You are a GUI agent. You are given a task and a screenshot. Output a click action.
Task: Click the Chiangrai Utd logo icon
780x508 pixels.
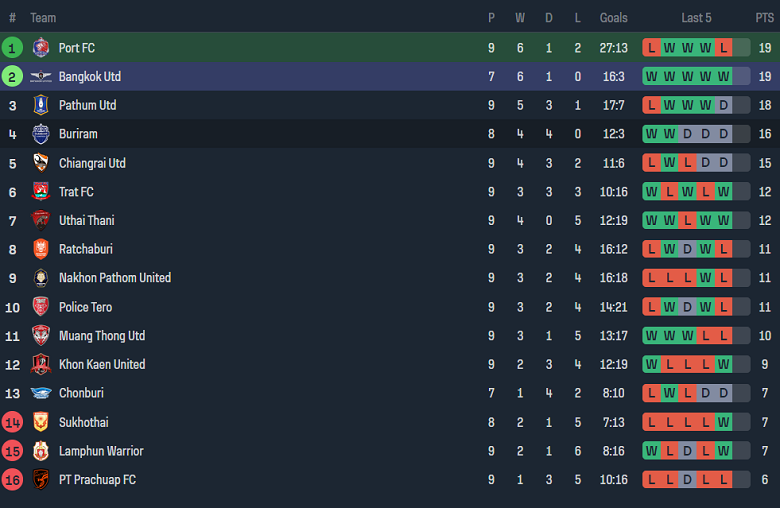[41, 163]
